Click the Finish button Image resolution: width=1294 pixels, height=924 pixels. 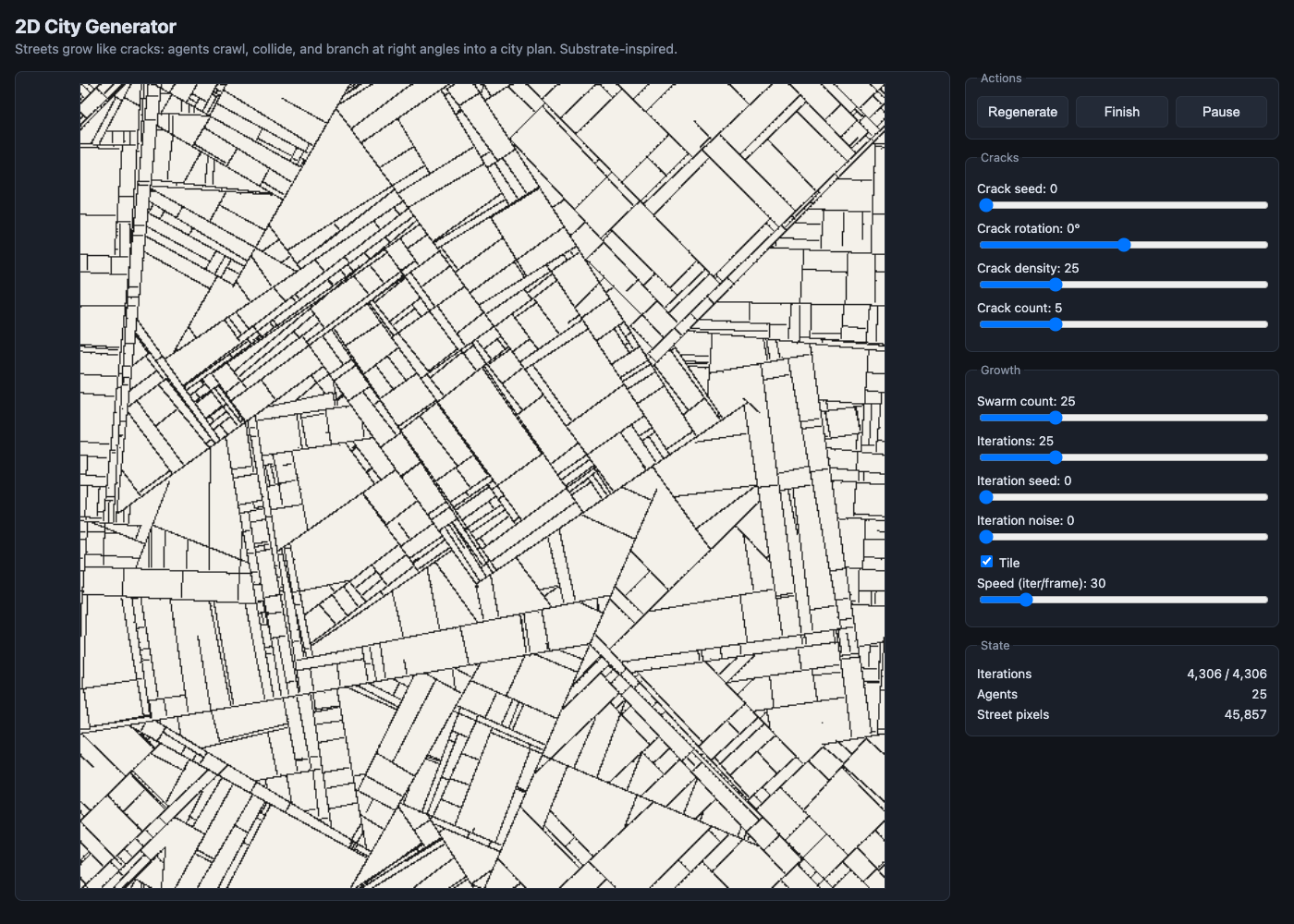1122,112
